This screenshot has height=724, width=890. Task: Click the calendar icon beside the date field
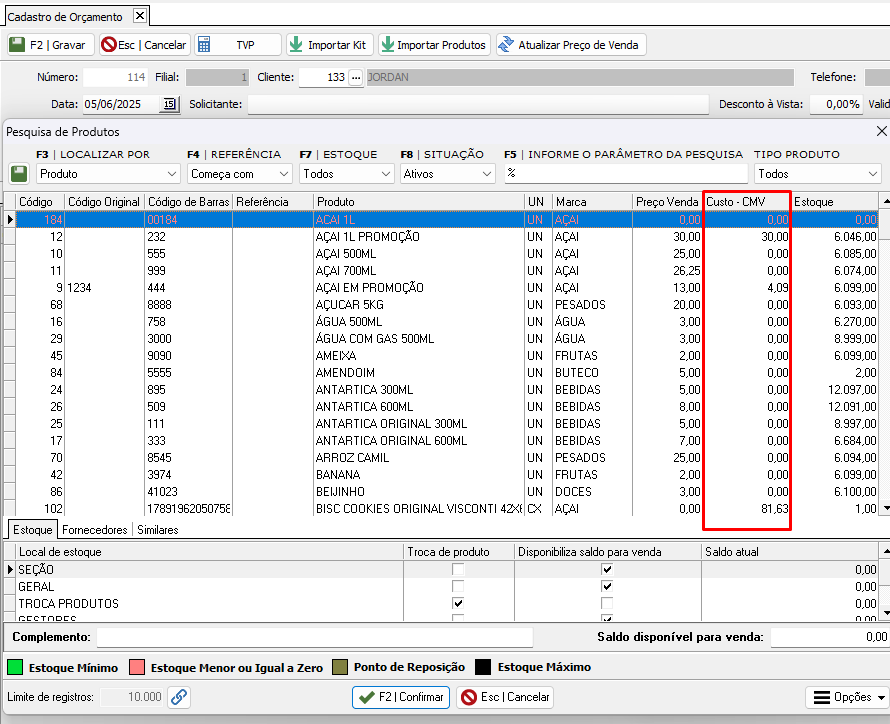pos(169,104)
